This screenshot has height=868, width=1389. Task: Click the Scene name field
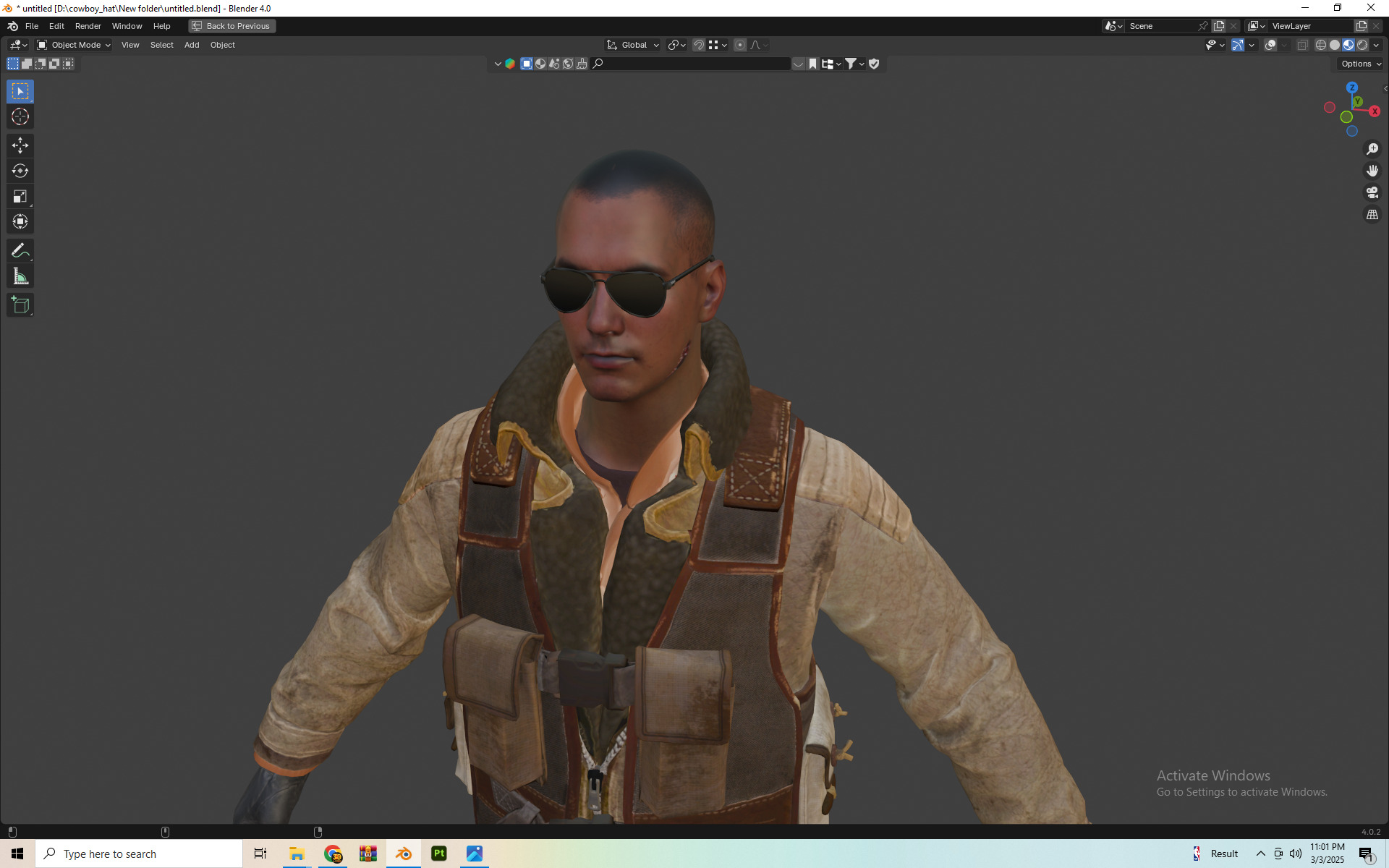[1162, 26]
